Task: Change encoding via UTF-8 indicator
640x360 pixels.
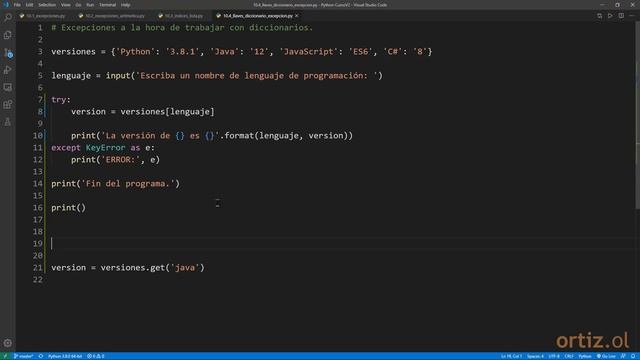Action: 554,356
